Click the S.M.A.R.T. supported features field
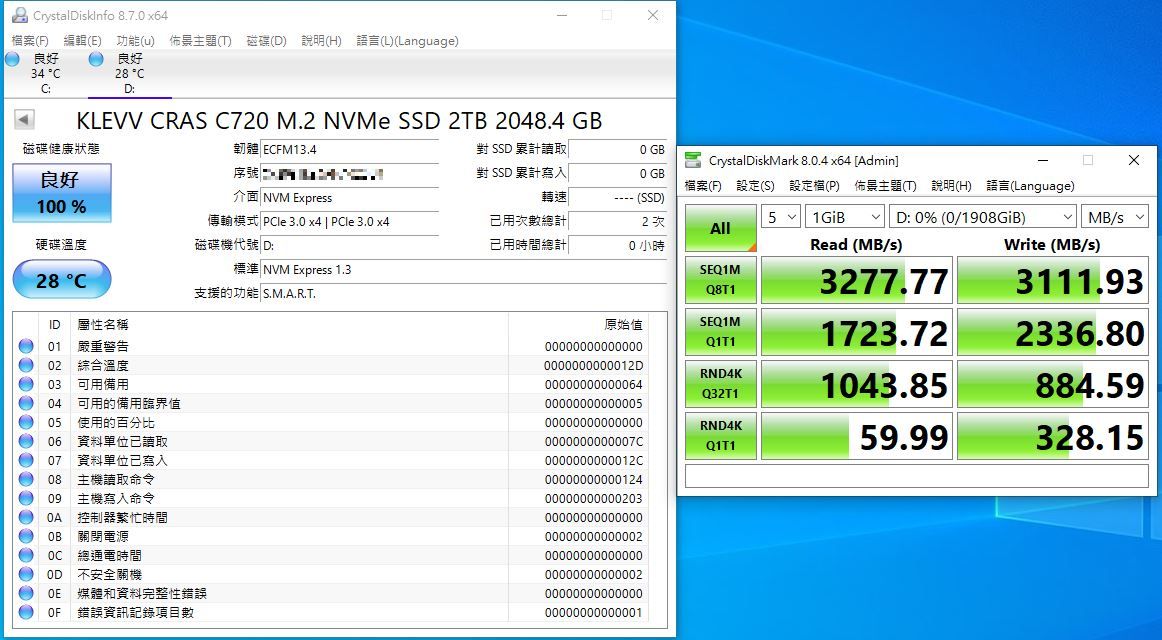Screen dimensions: 1162x640 click(x=464, y=293)
